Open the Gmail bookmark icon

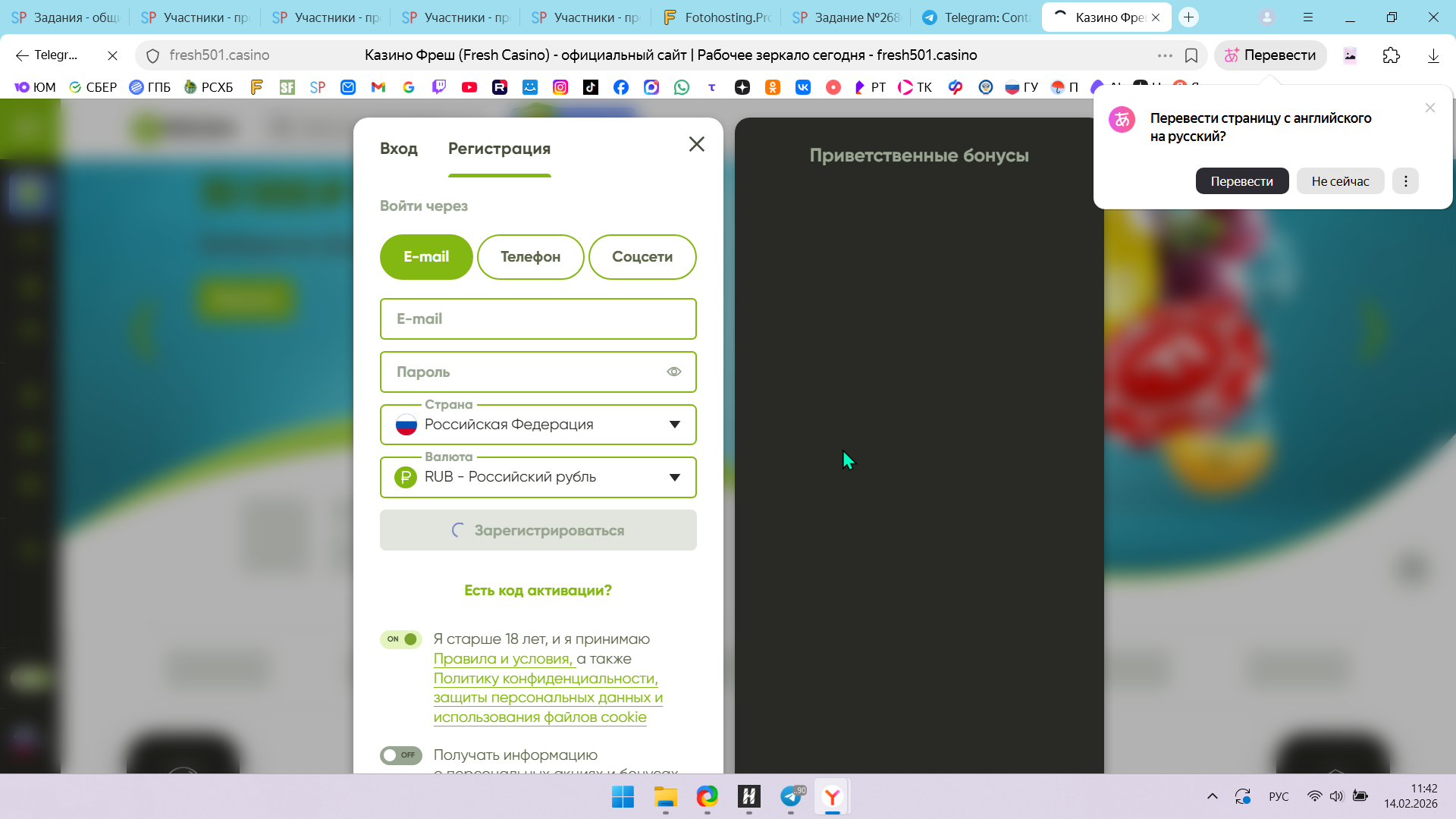click(x=378, y=87)
